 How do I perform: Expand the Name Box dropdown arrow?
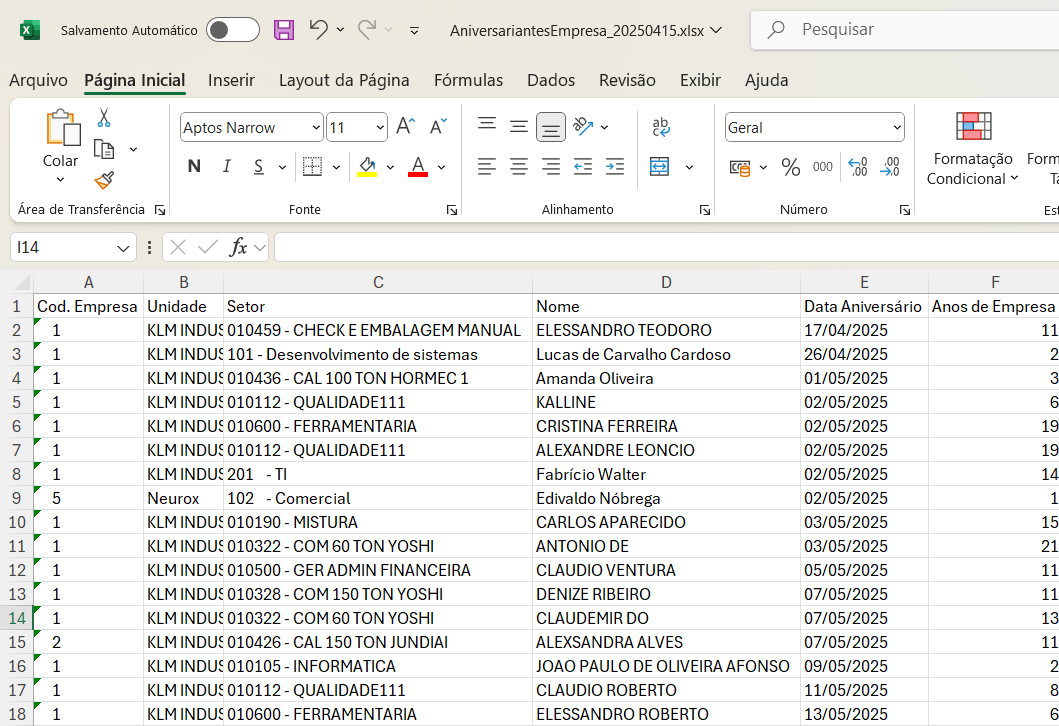pos(123,249)
